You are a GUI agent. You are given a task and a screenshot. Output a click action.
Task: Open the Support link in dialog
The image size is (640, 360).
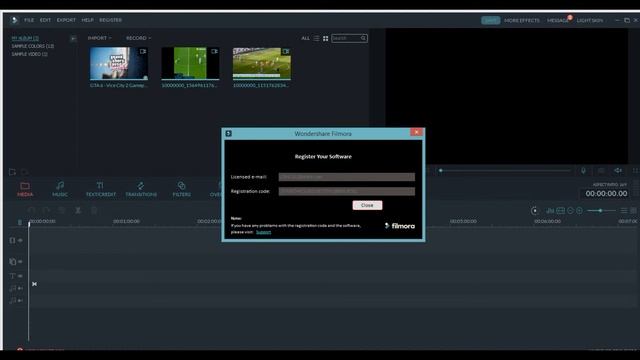click(x=263, y=232)
